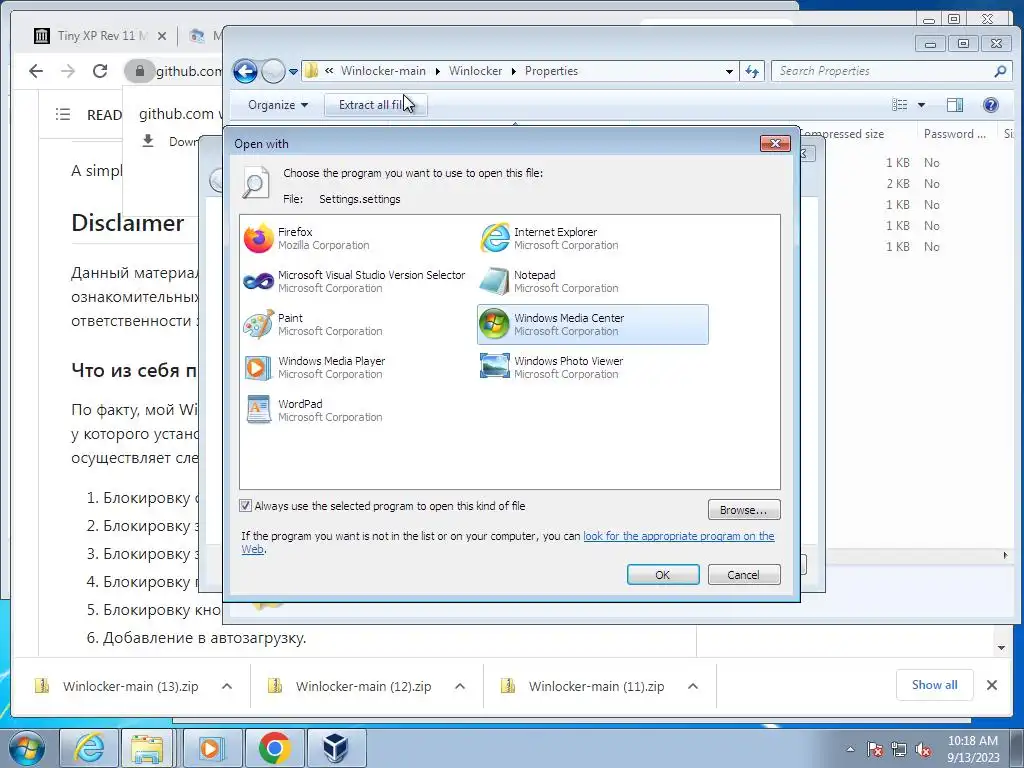Screen dimensions: 1024x768
Task: Choose Windows Media Center entry
Action: tap(592, 325)
